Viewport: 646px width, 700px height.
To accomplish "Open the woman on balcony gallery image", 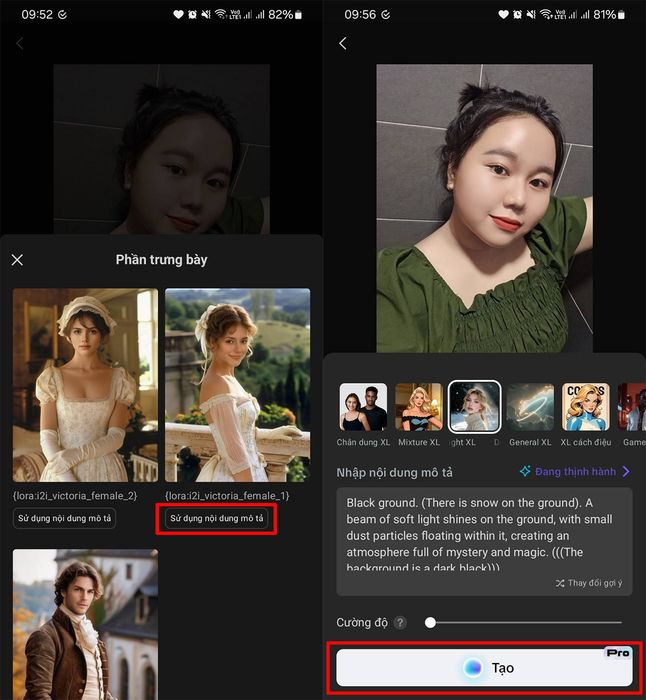I will click(237, 385).
